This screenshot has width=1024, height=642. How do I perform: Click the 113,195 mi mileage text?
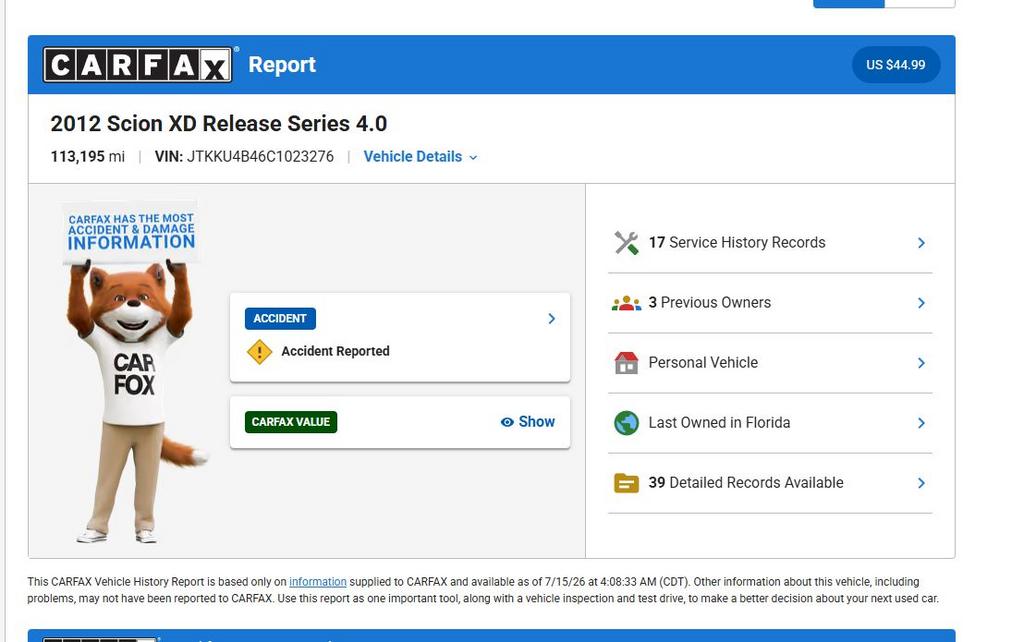88,157
